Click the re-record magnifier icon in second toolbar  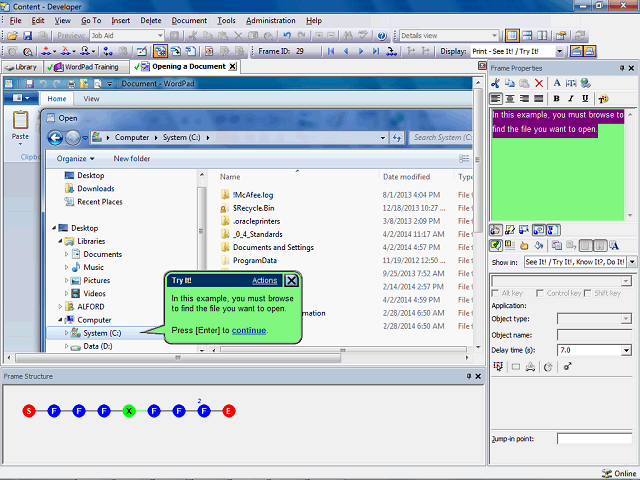point(27,51)
